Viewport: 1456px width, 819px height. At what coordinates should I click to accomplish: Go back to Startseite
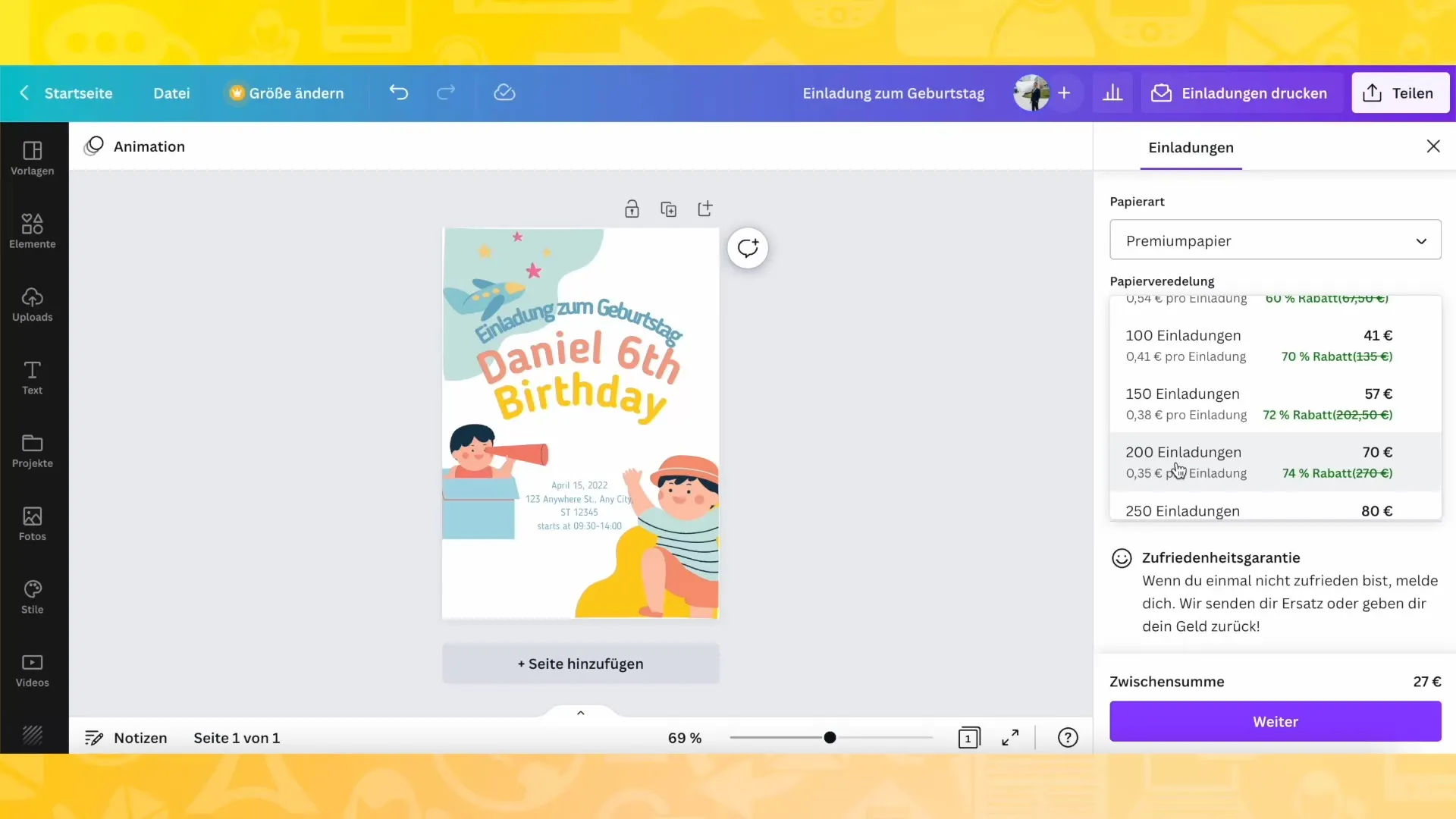(x=67, y=93)
